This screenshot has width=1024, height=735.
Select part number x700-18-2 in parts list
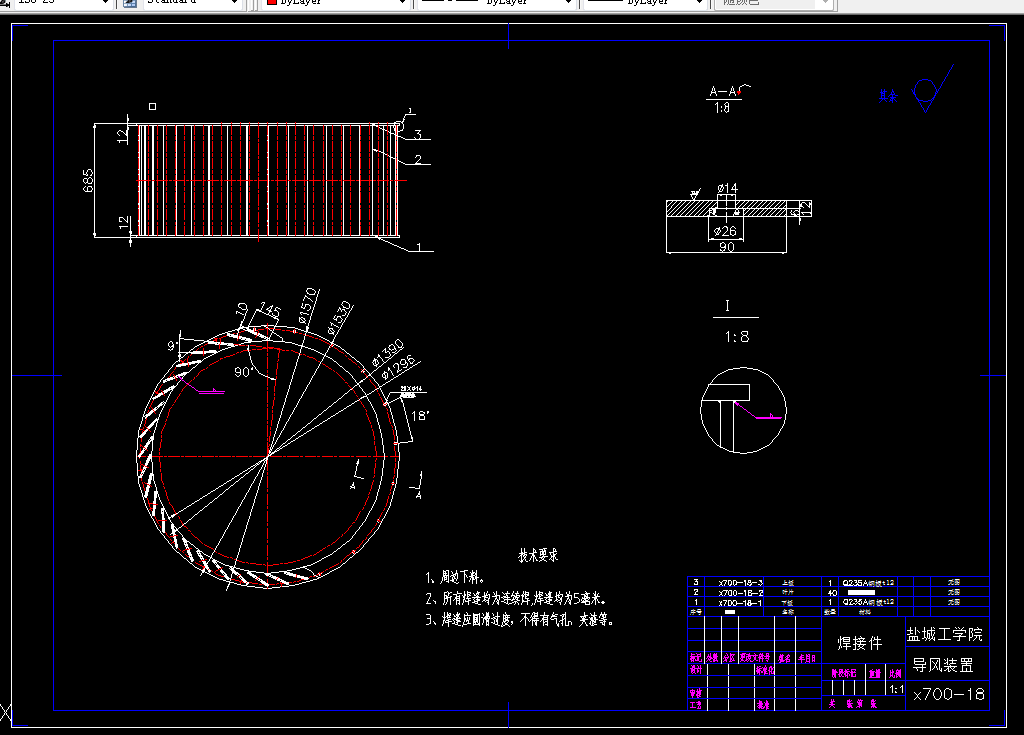tap(740, 593)
